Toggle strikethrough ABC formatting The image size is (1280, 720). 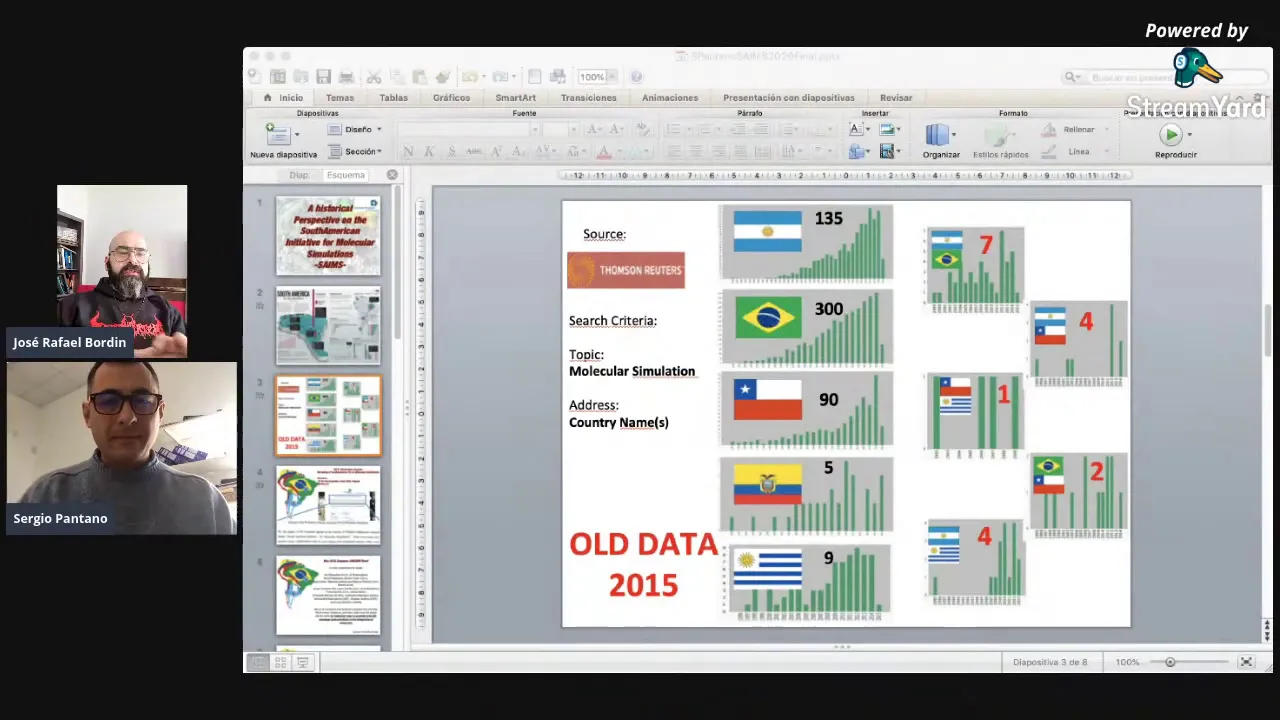pos(474,152)
